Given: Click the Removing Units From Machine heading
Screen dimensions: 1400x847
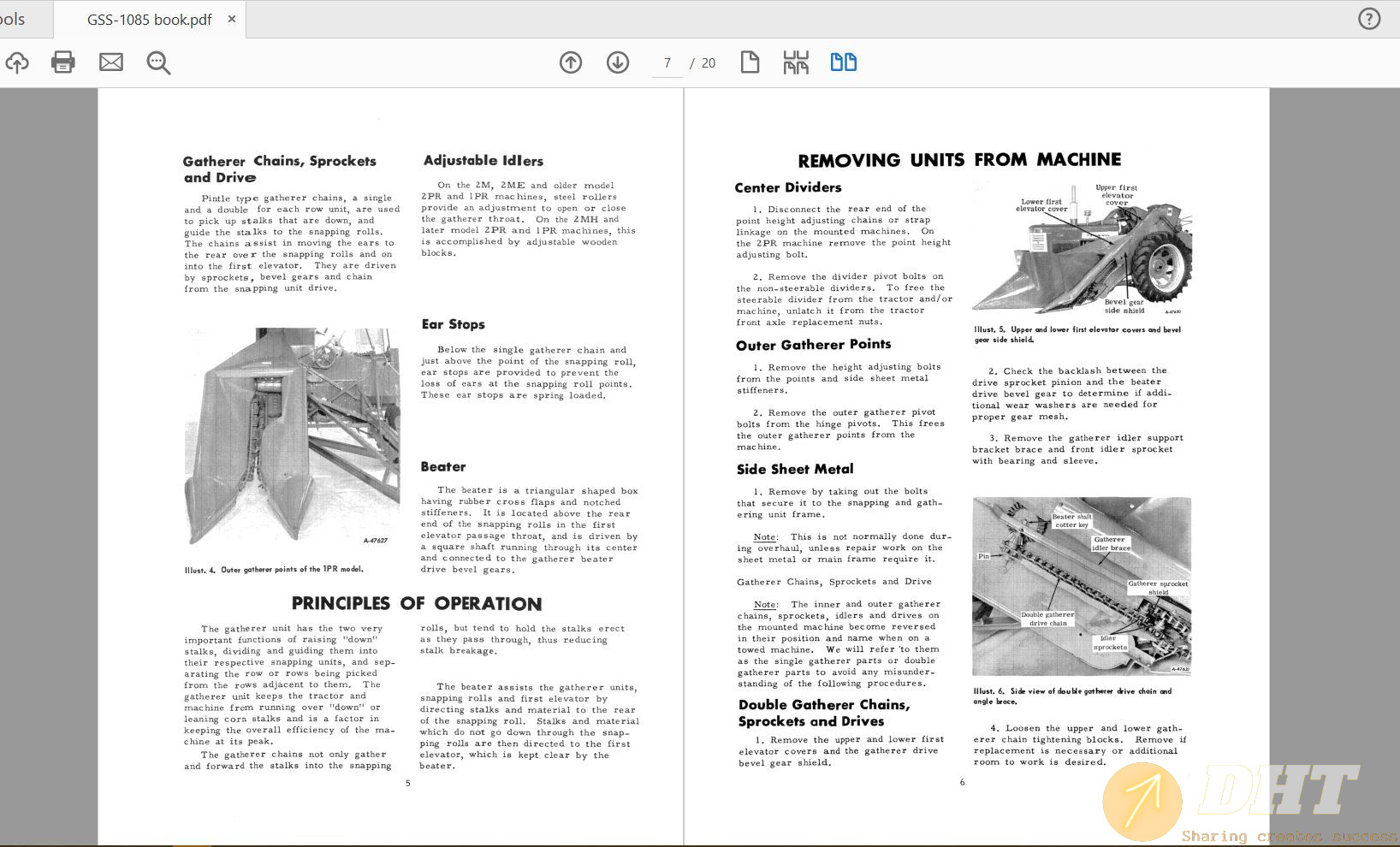Looking at the screenshot, I should [959, 160].
